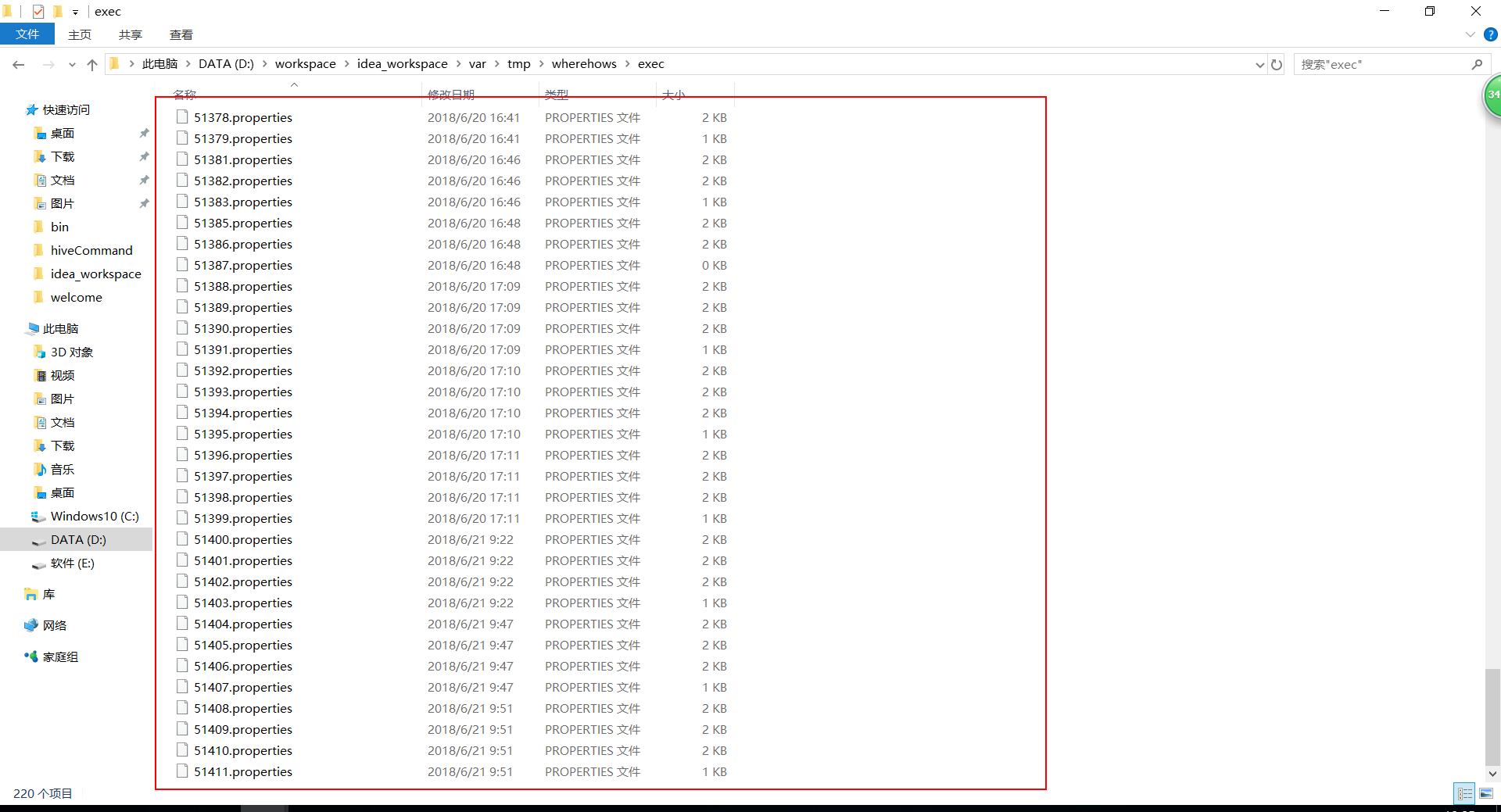Click the up one level arrow

91,64
